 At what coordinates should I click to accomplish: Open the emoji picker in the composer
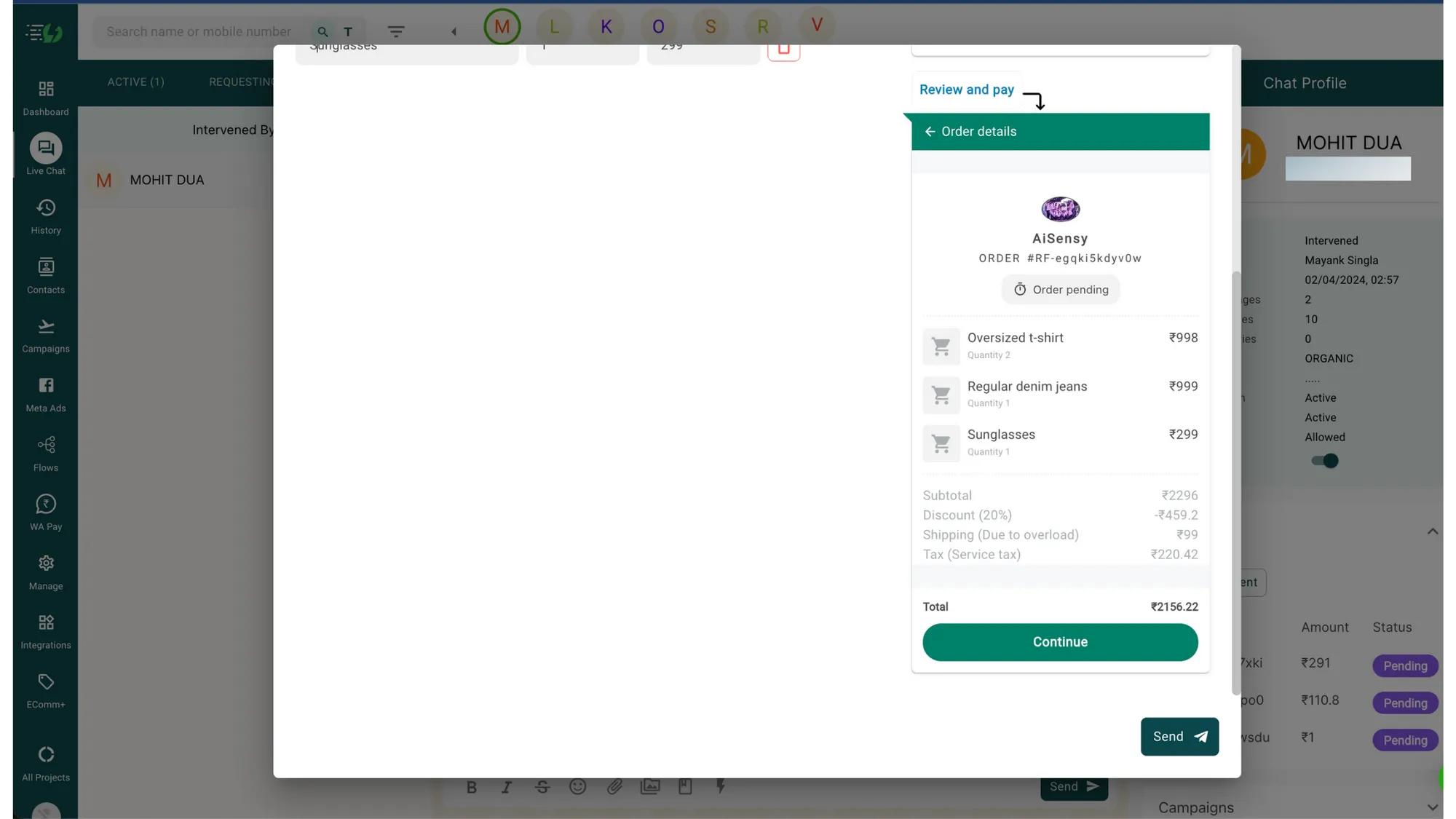tap(578, 786)
